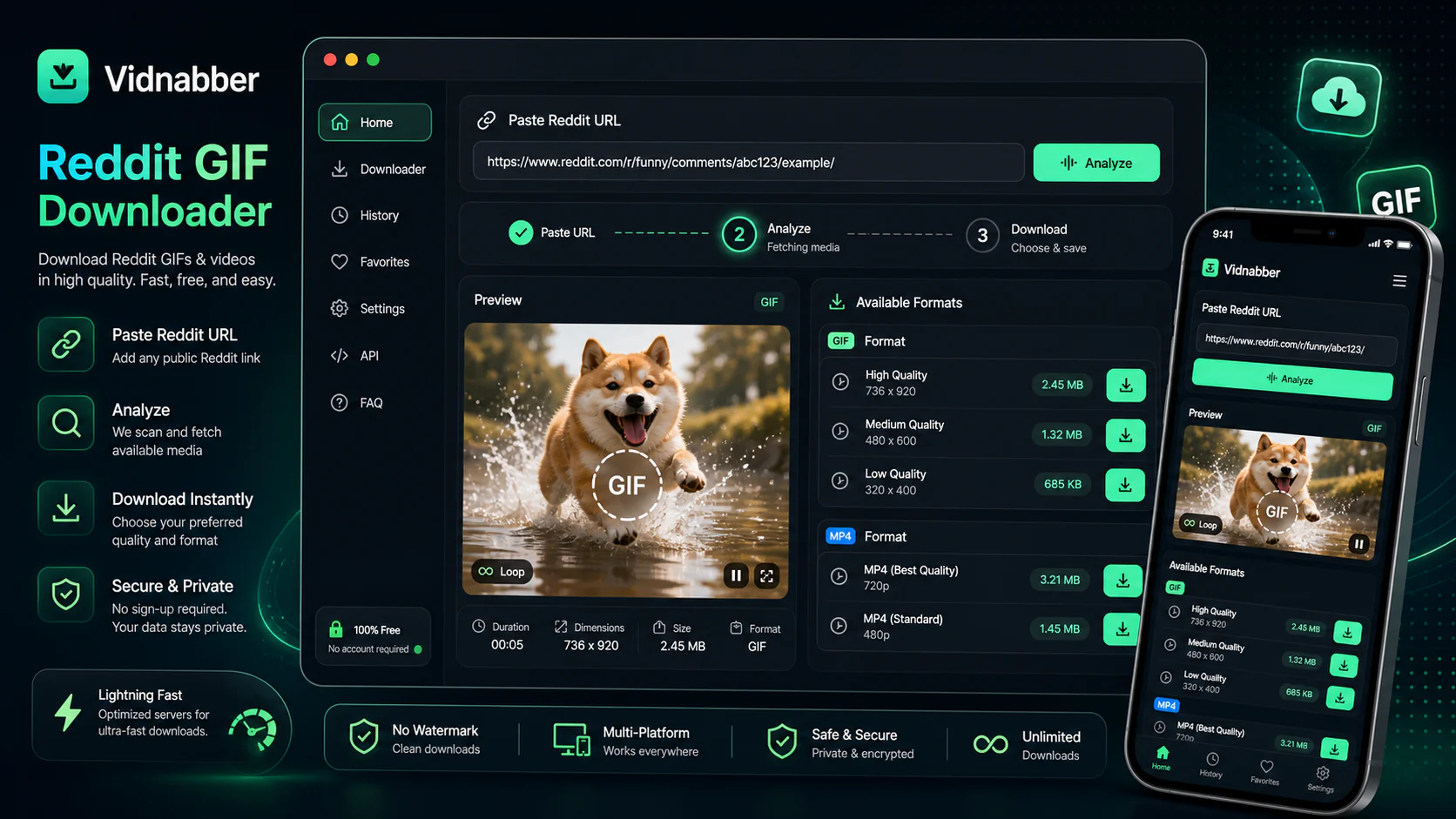Click the No Watermark shield icon
This screenshot has height=819, width=1456.
363,737
